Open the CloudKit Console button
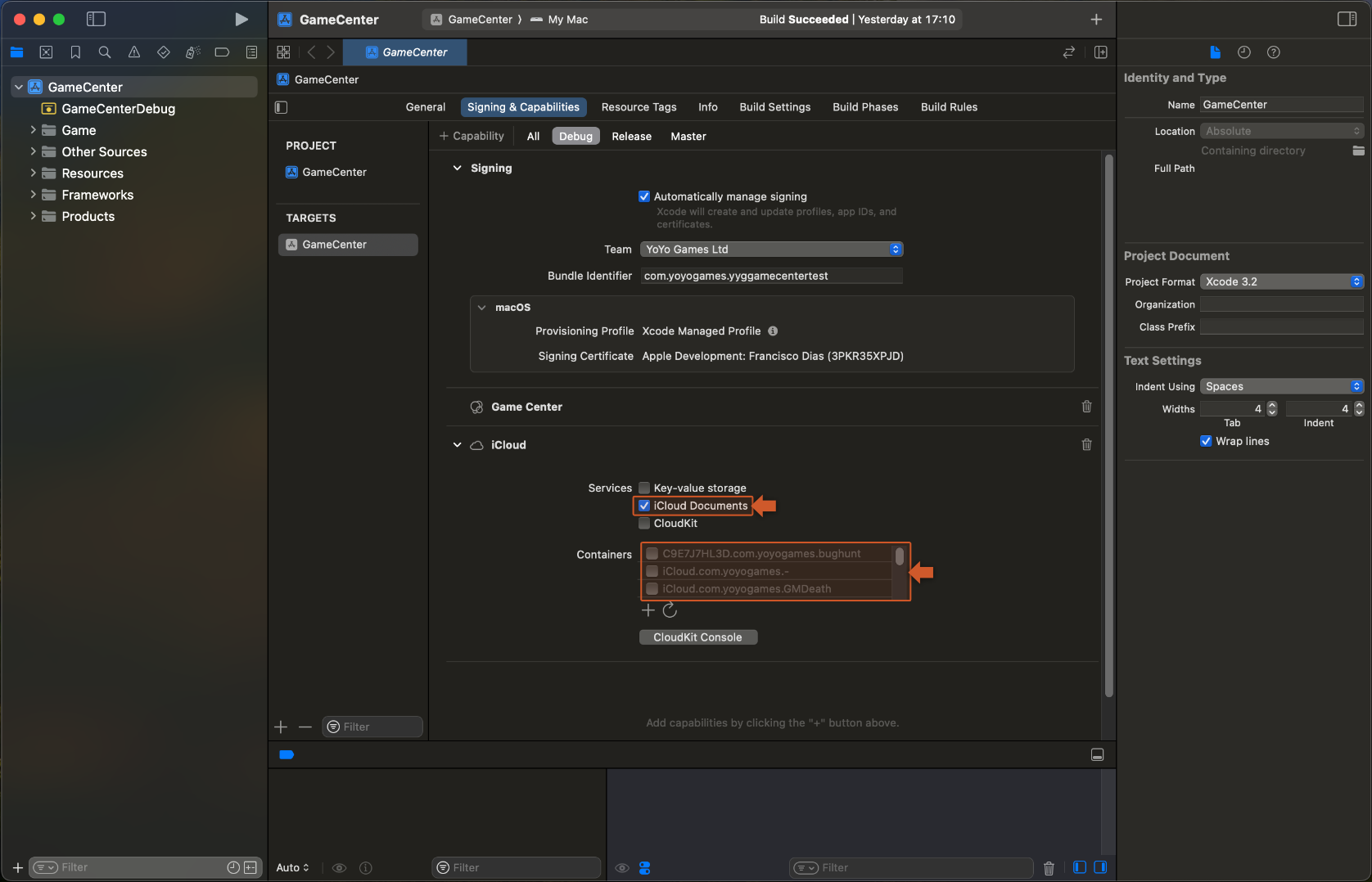Screen dimensions: 1372x882 click(698, 637)
